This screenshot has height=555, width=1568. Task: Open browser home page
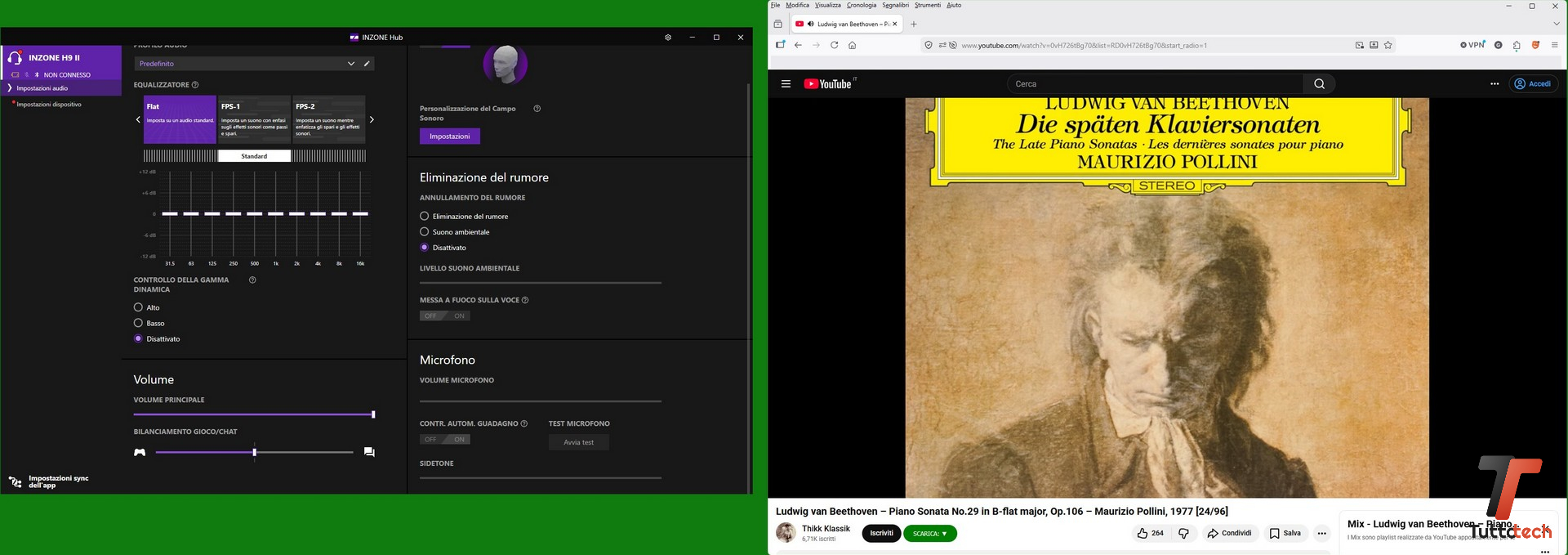tap(852, 46)
